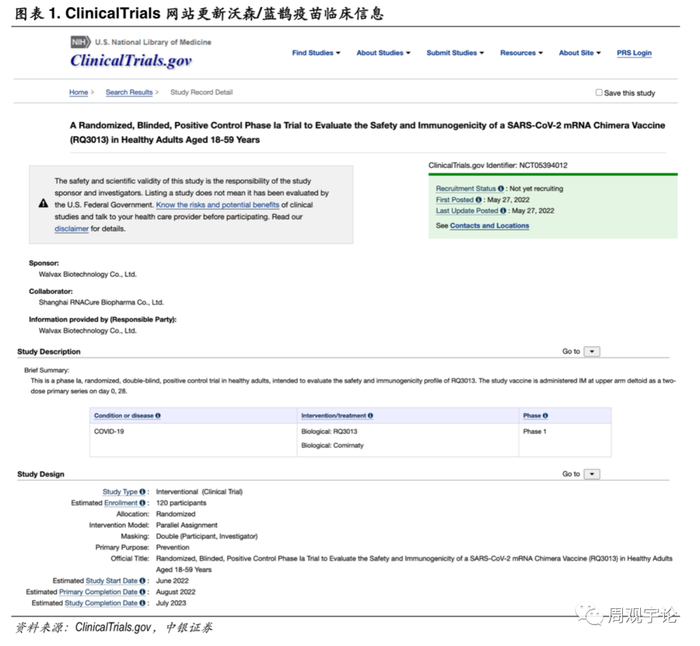The width and height of the screenshot is (700, 646).
Task: Open the disclaimer link
Action: 71,229
